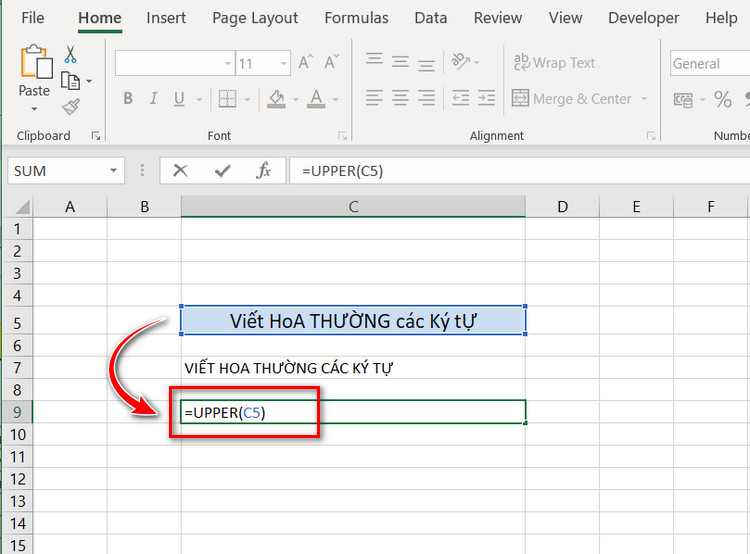Open Copy options dropdown arrow

(x=89, y=81)
